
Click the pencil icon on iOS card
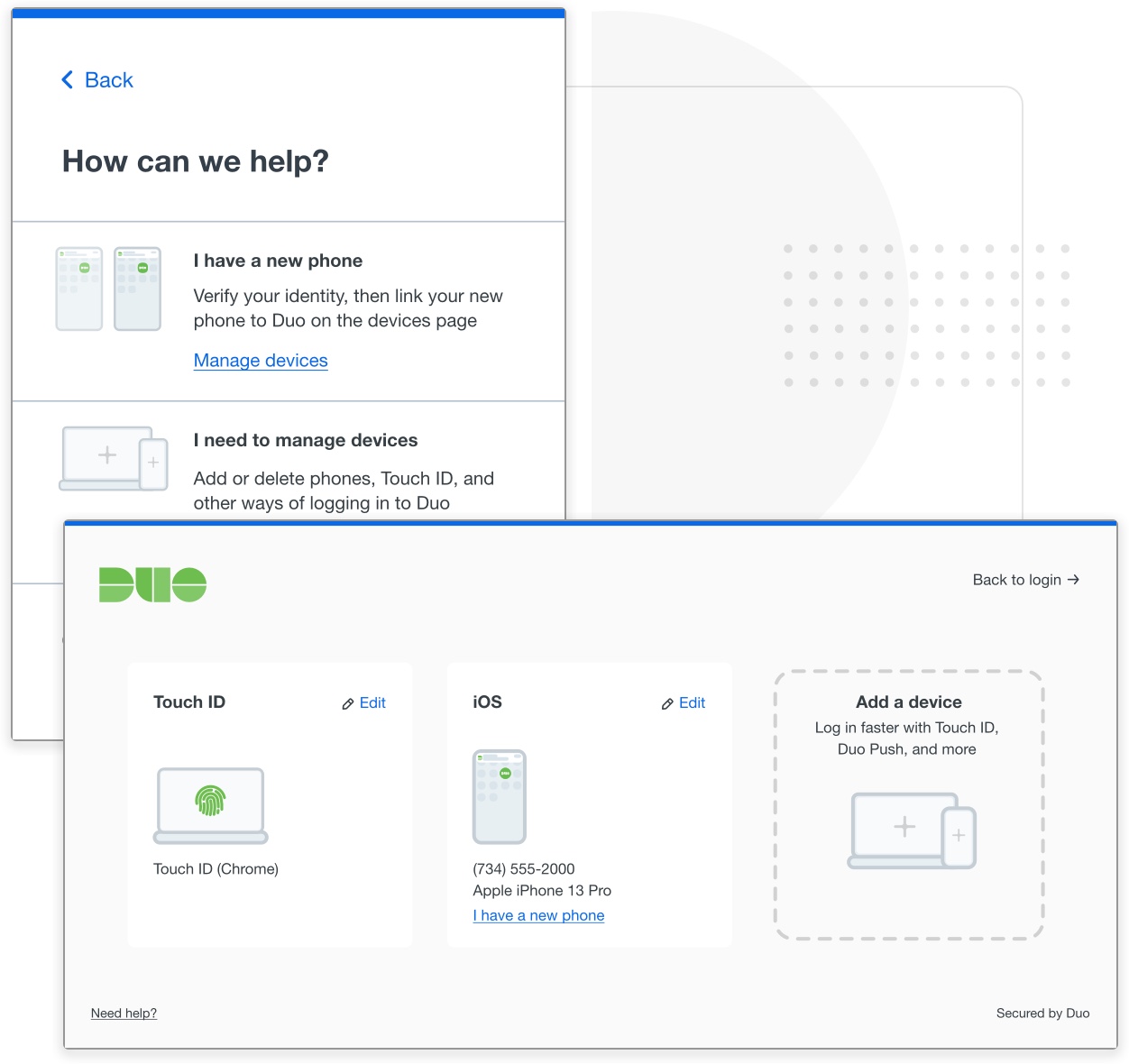[x=667, y=704]
